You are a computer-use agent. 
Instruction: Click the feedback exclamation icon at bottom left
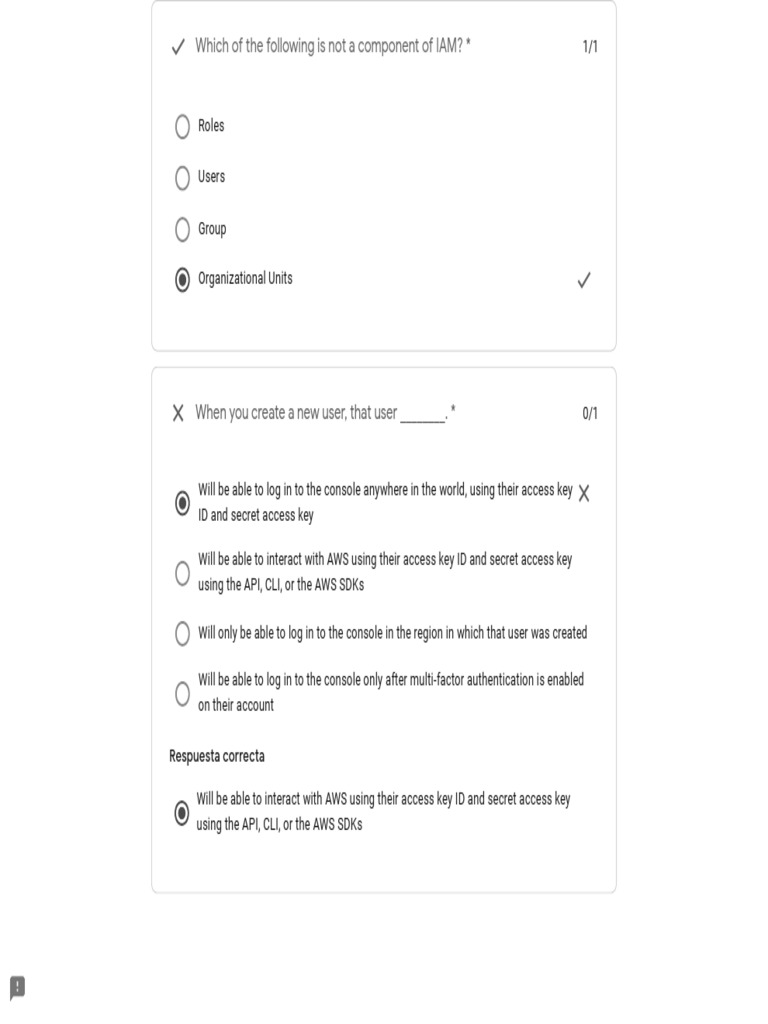[17, 987]
